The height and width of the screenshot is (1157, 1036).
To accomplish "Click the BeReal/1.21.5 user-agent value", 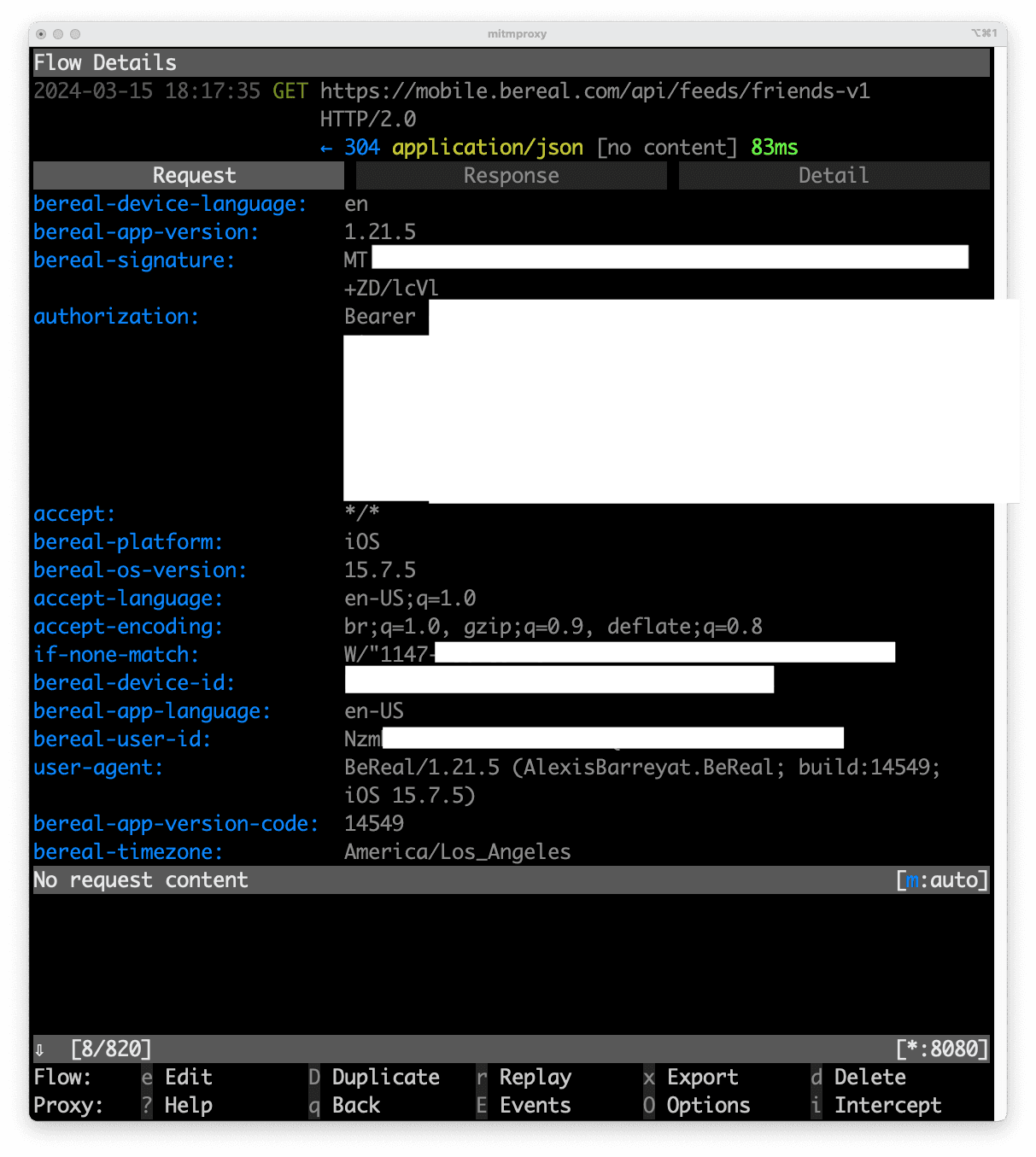I will click(x=642, y=781).
